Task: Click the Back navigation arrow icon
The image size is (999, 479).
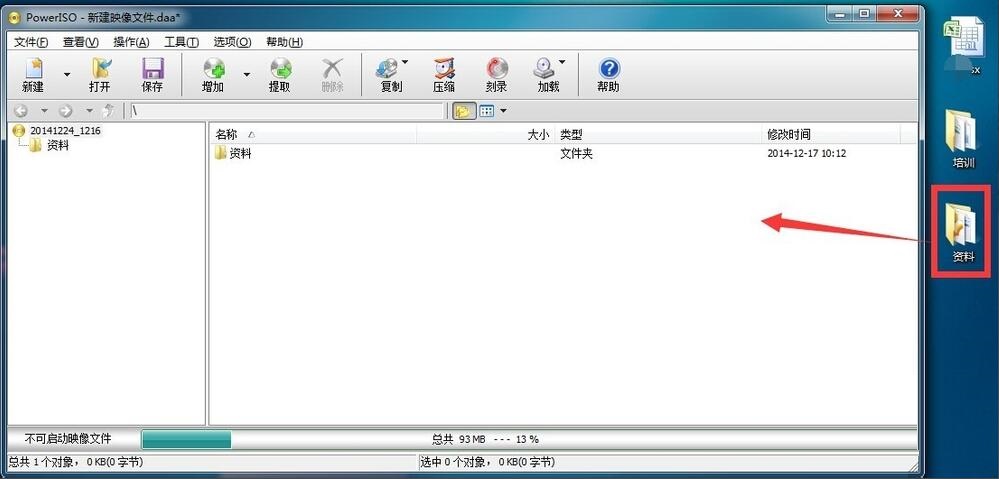Action: point(21,111)
